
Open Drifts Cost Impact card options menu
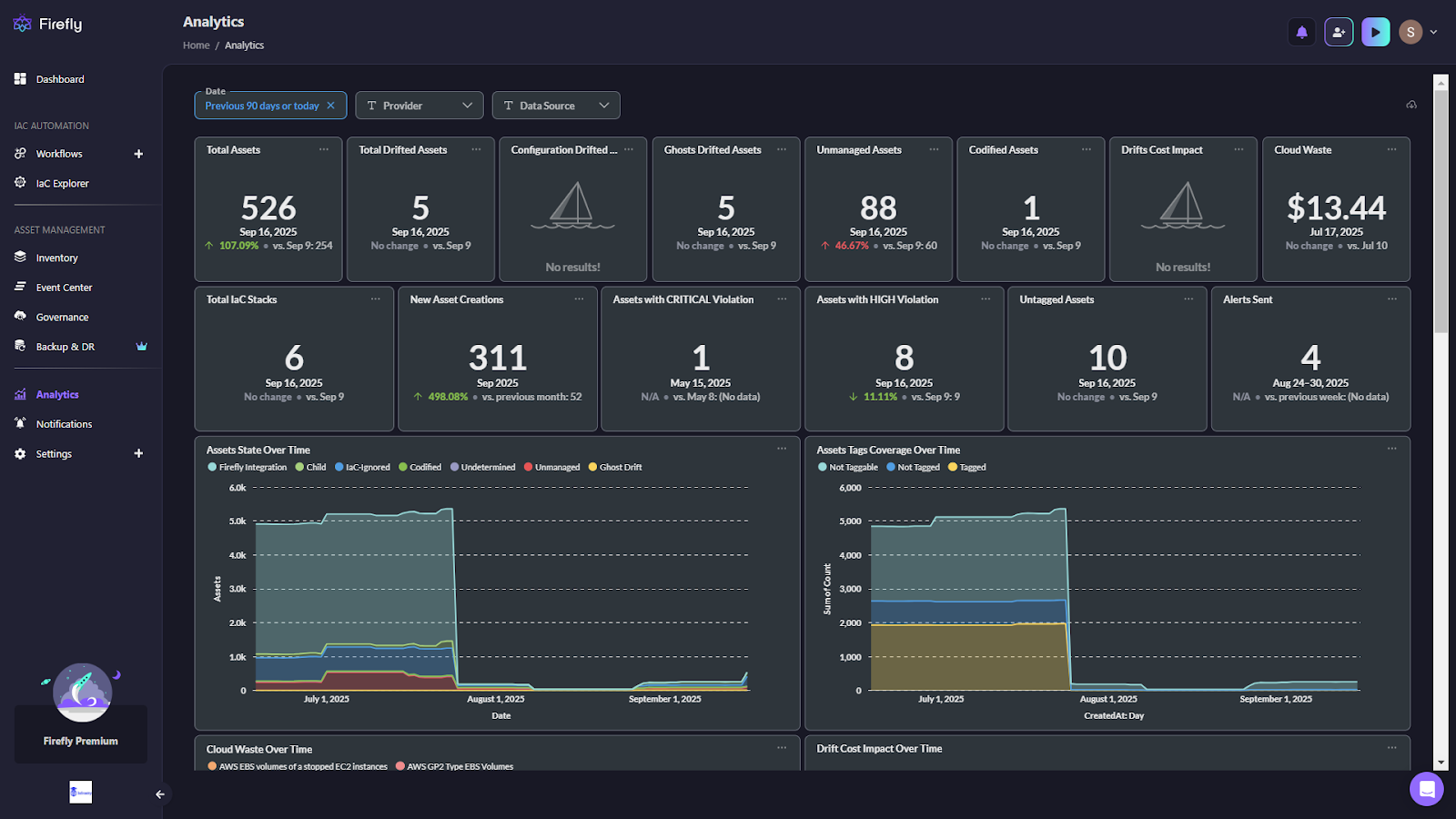tap(1239, 149)
